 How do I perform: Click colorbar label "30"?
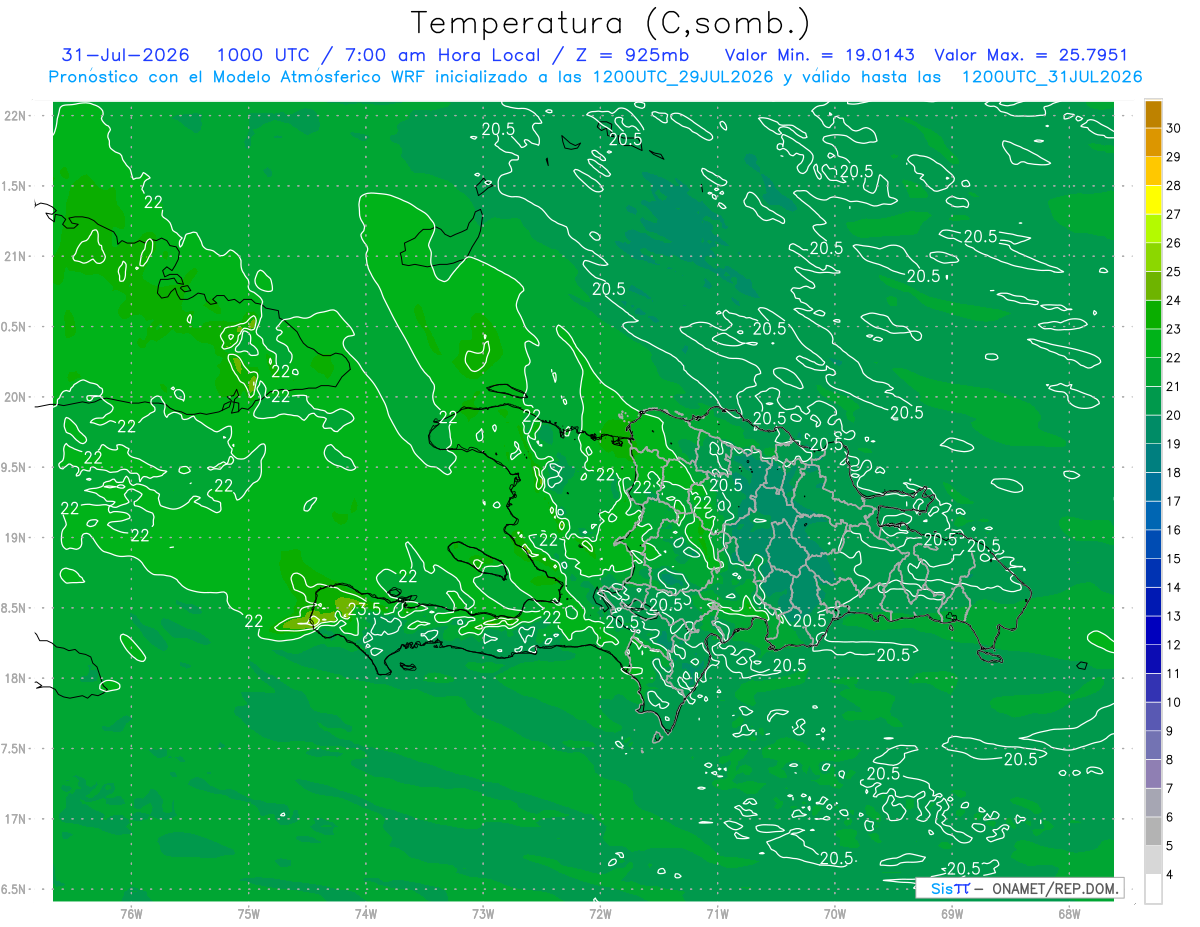pos(1174,128)
